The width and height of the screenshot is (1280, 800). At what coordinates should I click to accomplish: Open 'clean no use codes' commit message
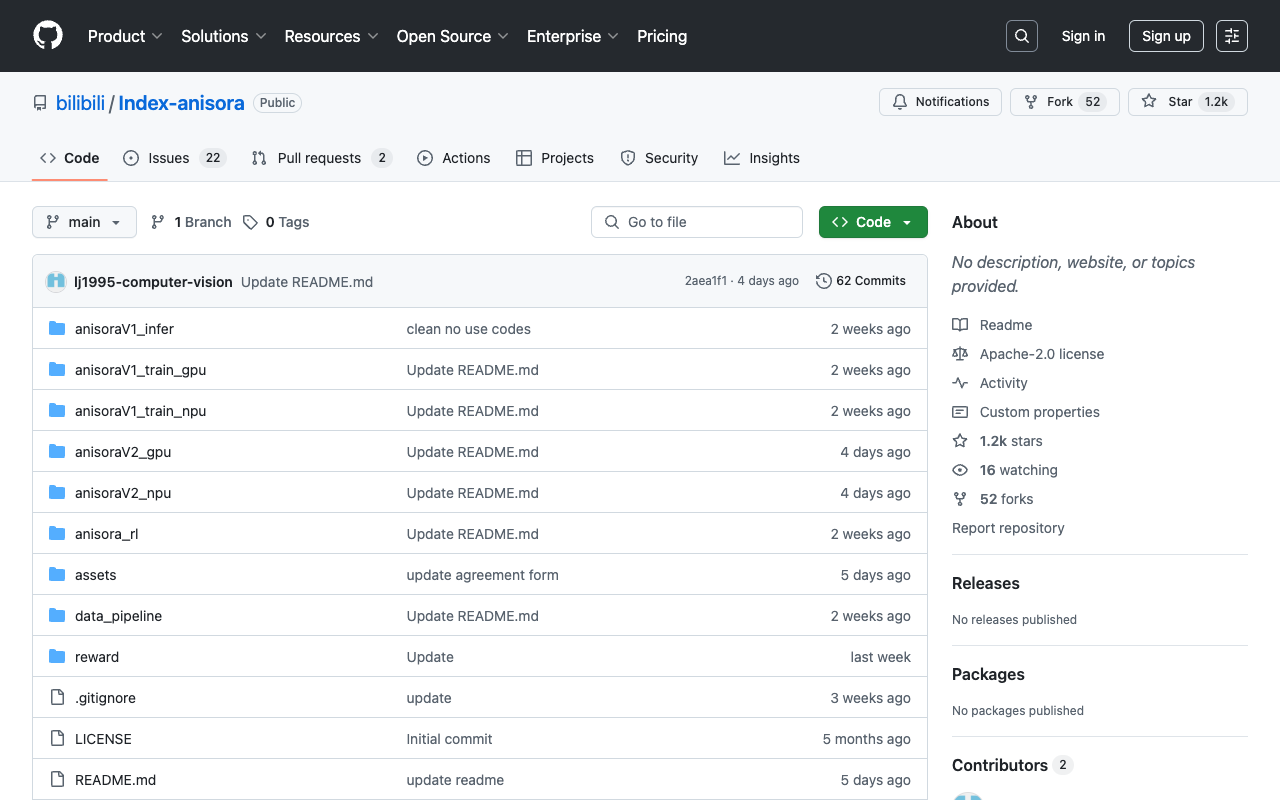(468, 329)
